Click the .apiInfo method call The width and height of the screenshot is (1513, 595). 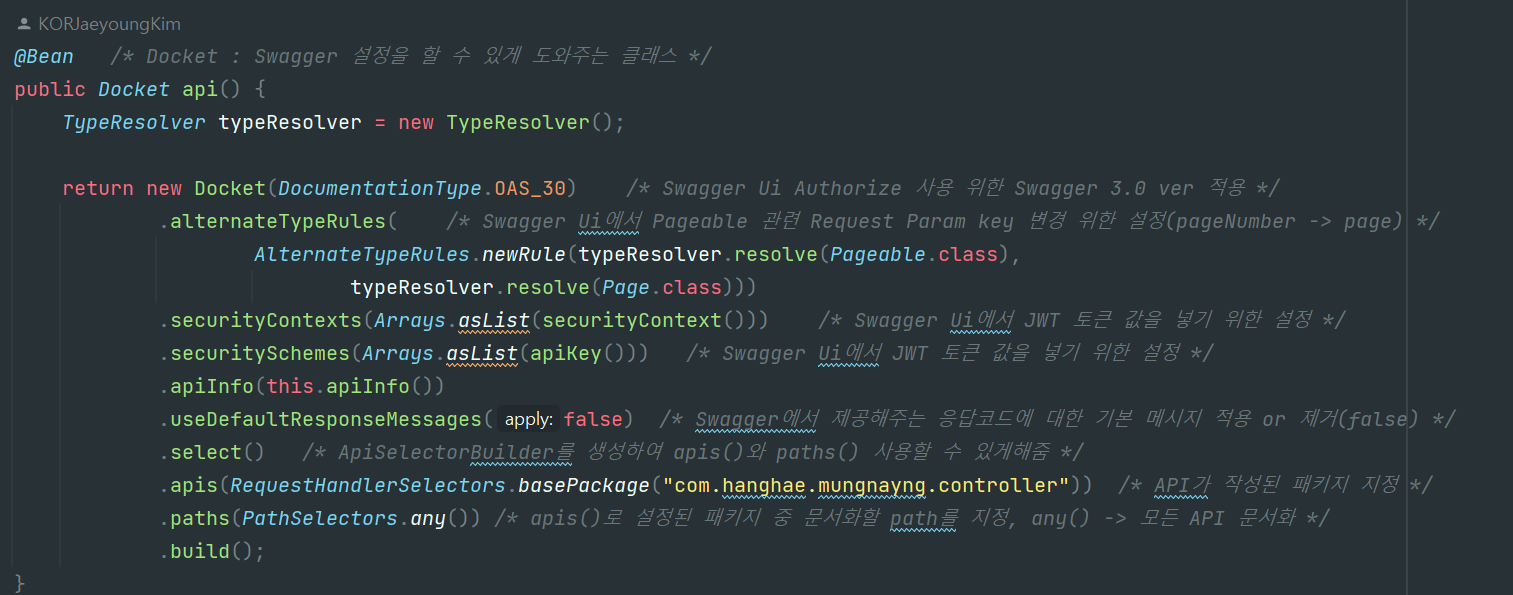(x=206, y=386)
